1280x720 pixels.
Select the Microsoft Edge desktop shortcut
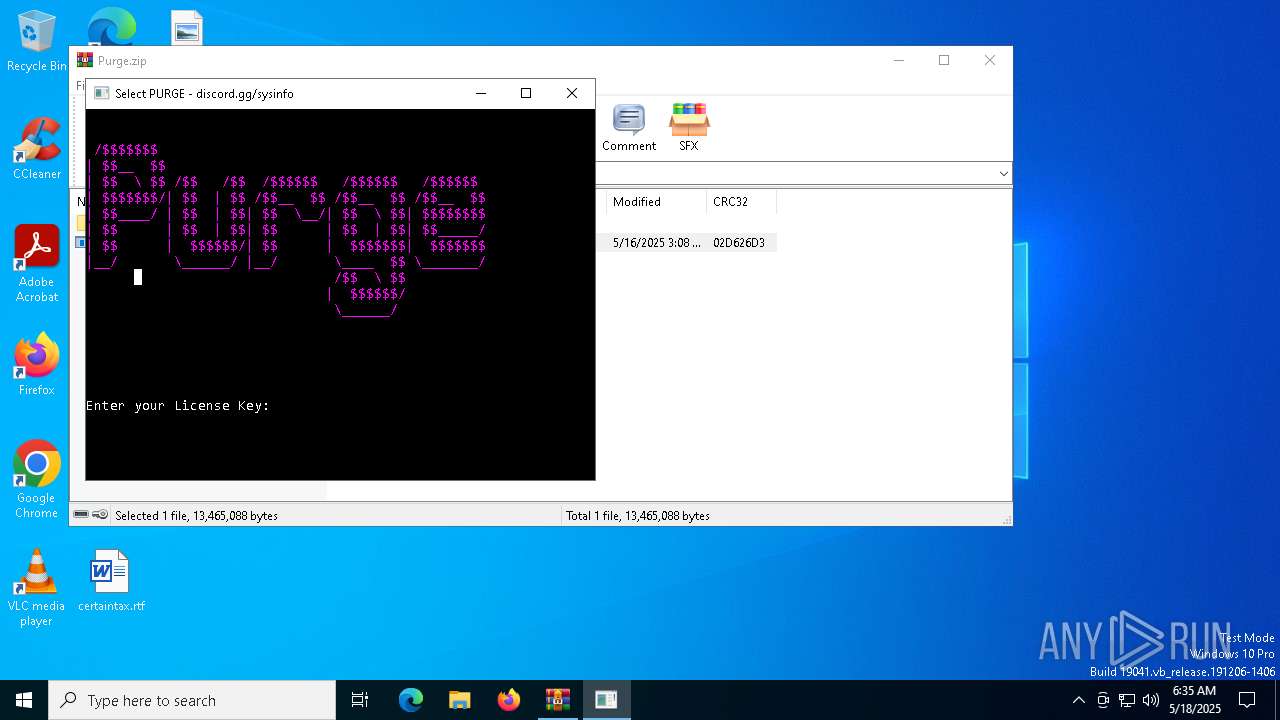[x=111, y=27]
